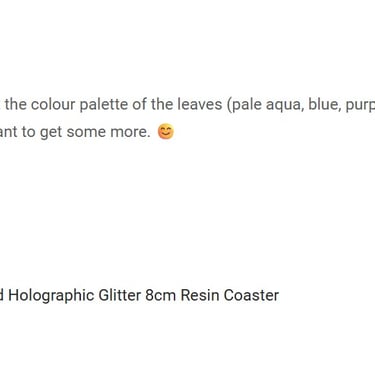Click "8cm" in the product title

[x=161, y=295]
